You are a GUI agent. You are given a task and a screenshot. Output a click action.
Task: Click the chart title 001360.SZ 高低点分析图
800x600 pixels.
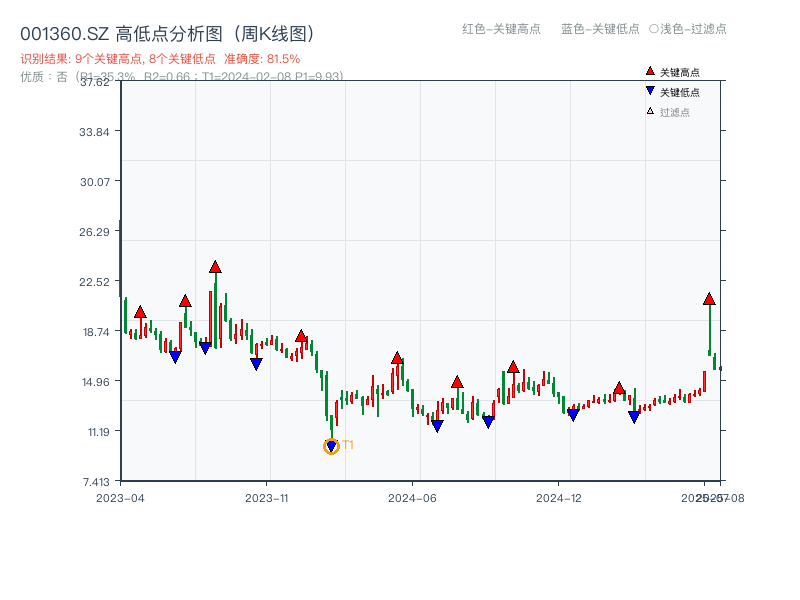coord(120,30)
